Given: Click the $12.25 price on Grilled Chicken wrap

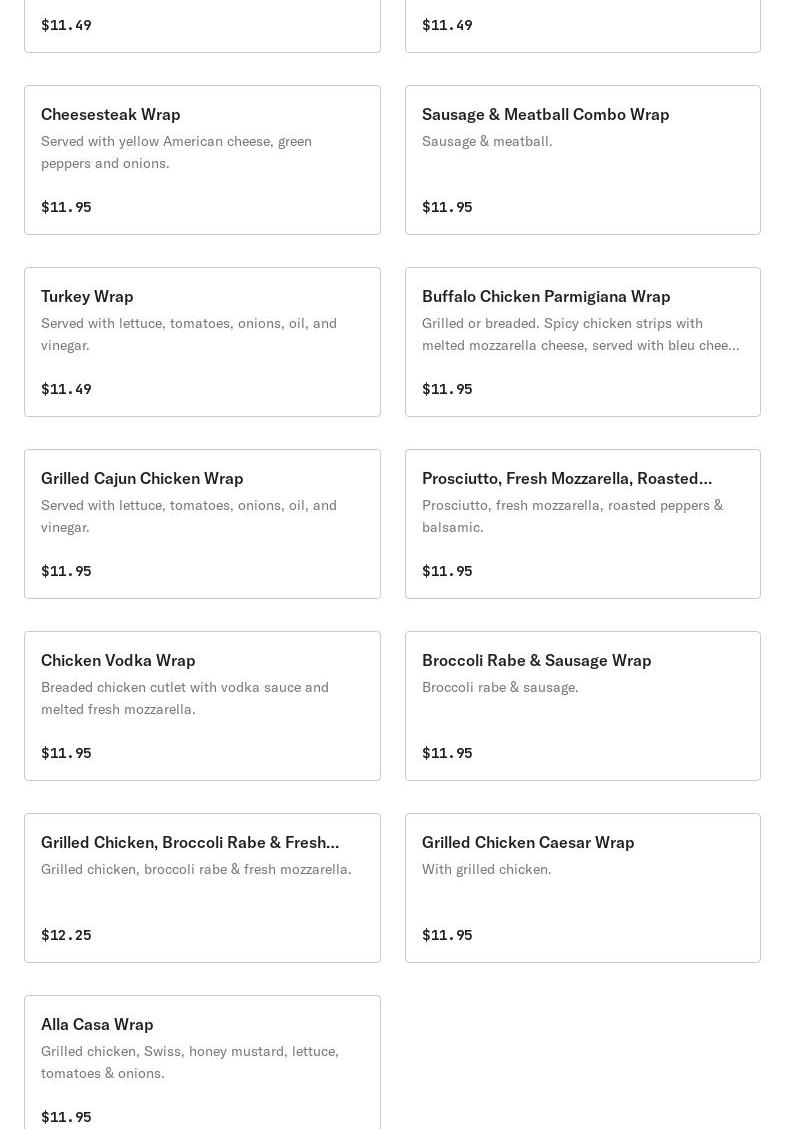Looking at the screenshot, I should (x=66, y=935).
